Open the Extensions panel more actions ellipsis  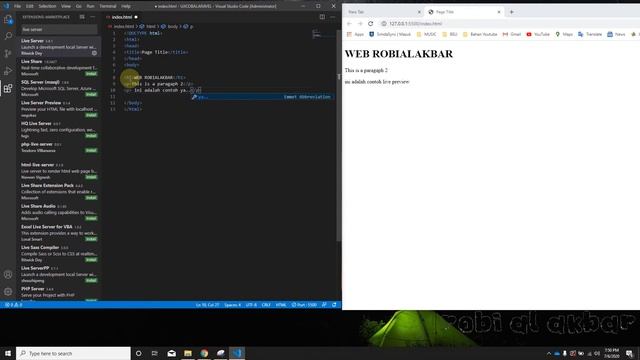(93, 17)
